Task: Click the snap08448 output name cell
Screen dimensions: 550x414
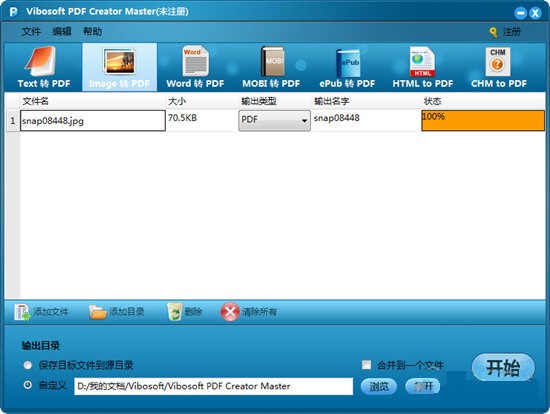Action: tap(366, 121)
